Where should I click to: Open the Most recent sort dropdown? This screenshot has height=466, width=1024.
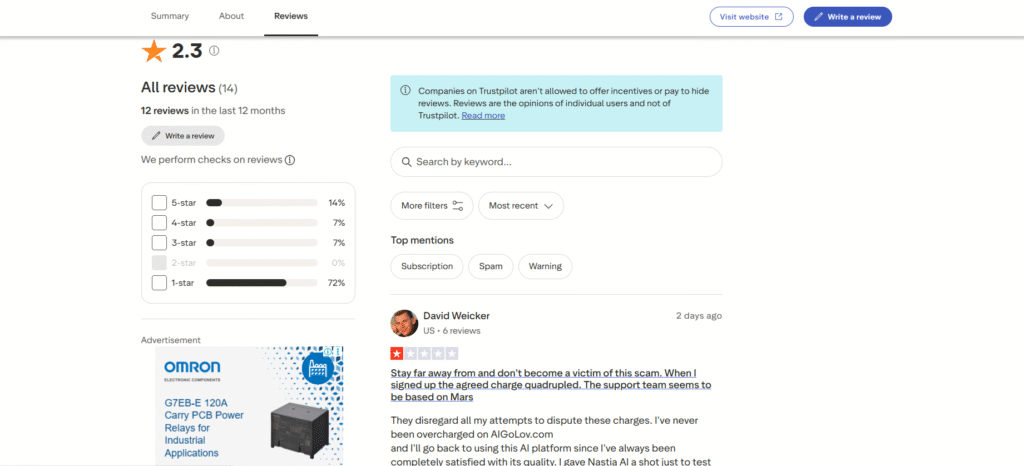[x=521, y=206]
